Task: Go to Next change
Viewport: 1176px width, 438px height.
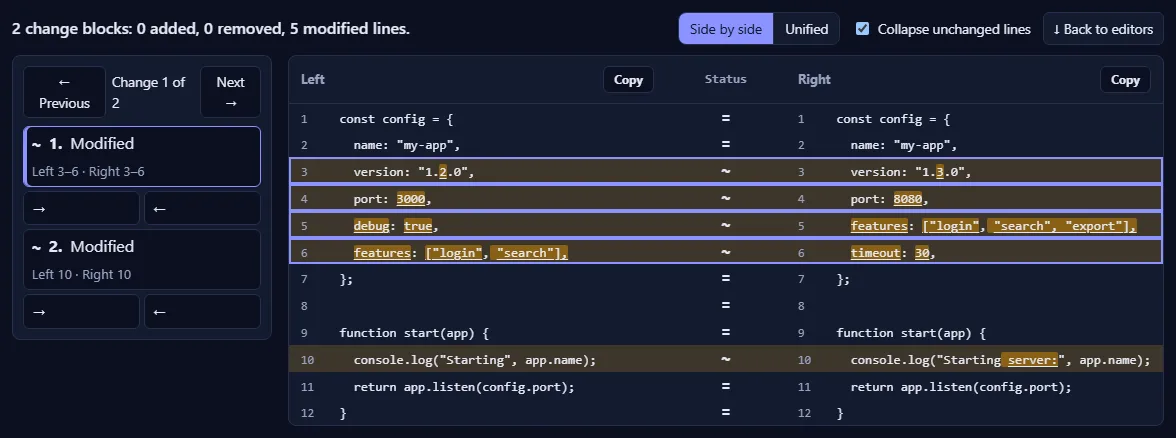Action: tap(230, 92)
